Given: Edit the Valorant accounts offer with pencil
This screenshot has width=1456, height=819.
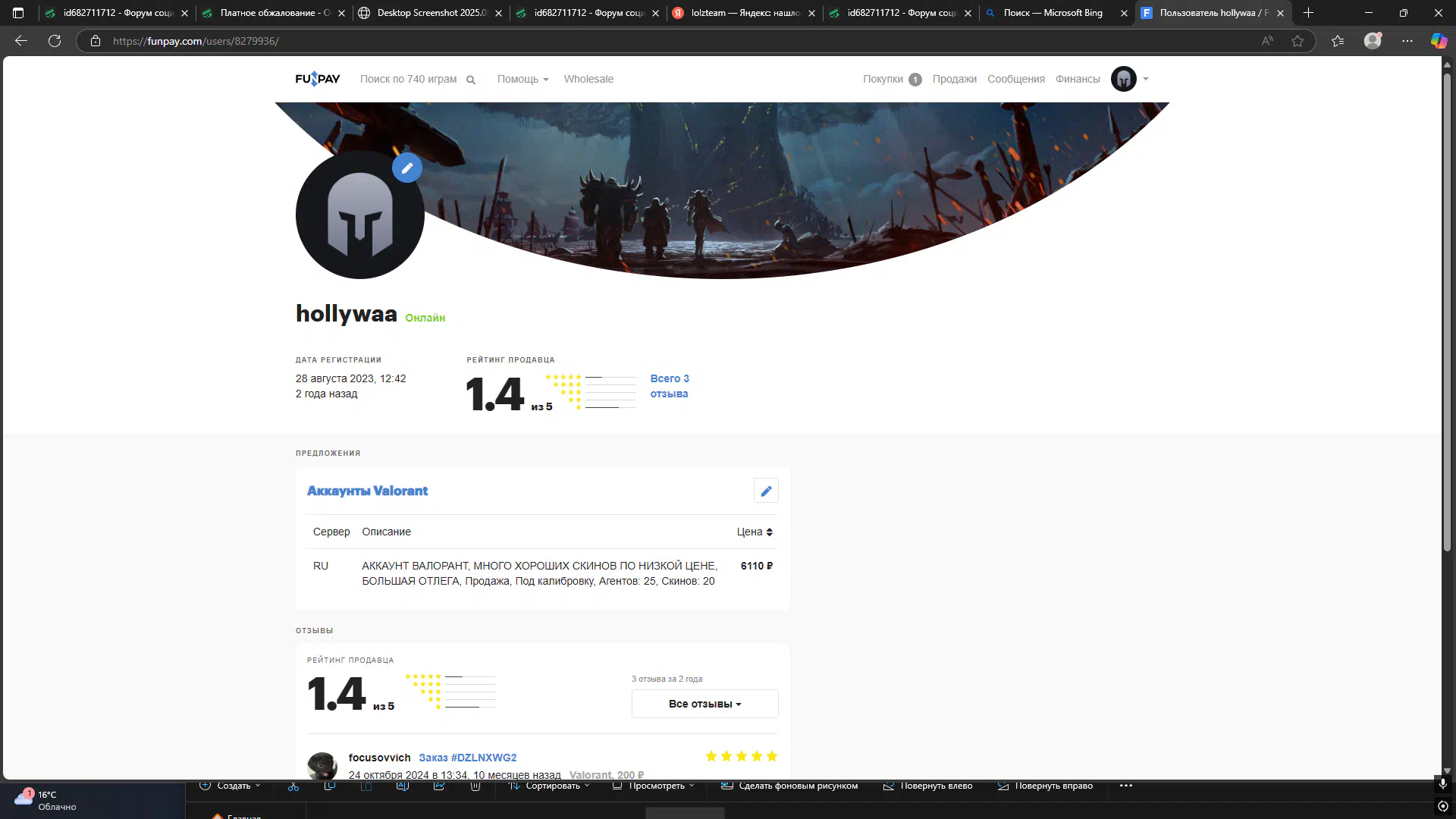Looking at the screenshot, I should click(x=766, y=491).
